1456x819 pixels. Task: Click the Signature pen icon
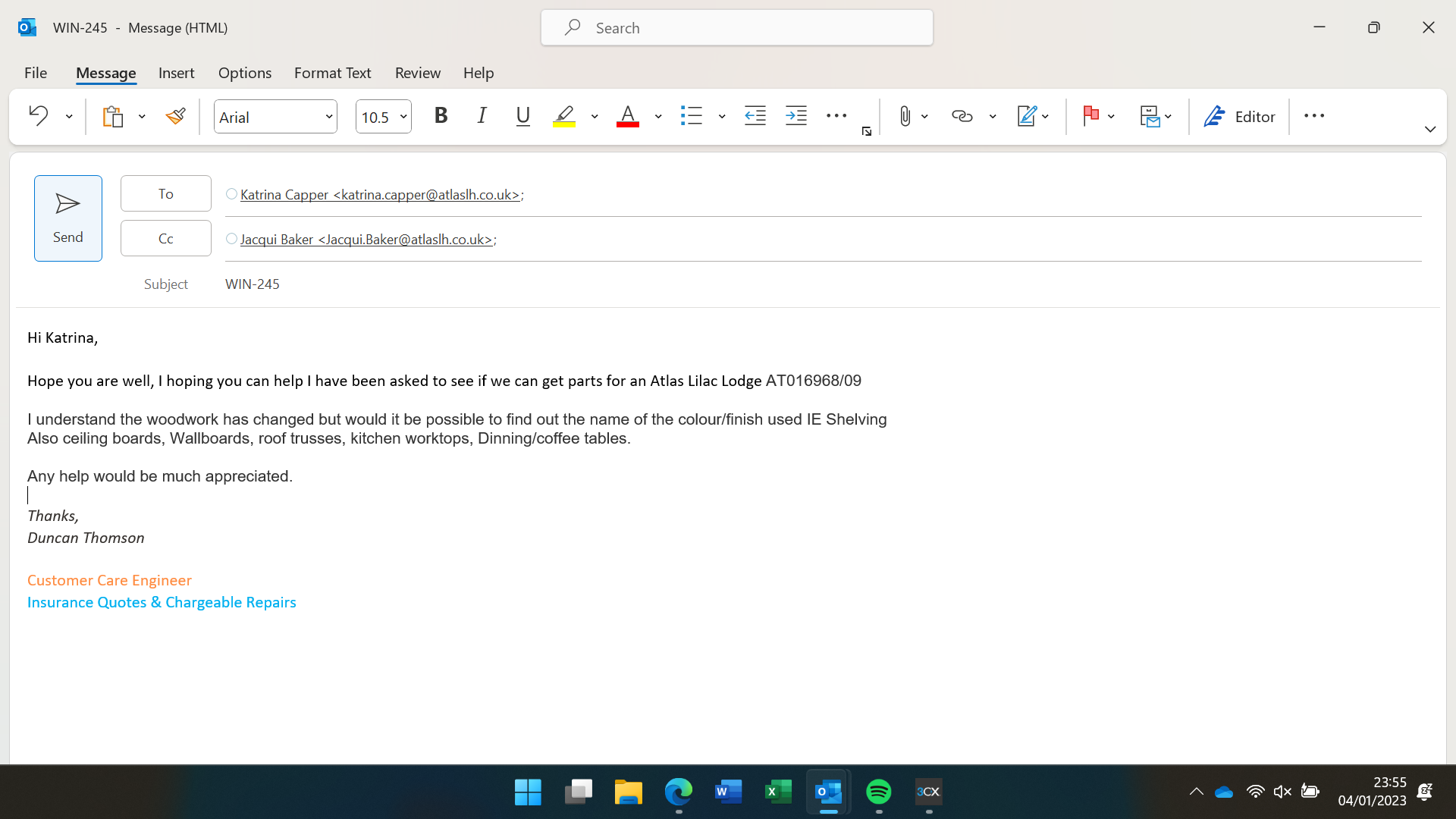(1026, 116)
